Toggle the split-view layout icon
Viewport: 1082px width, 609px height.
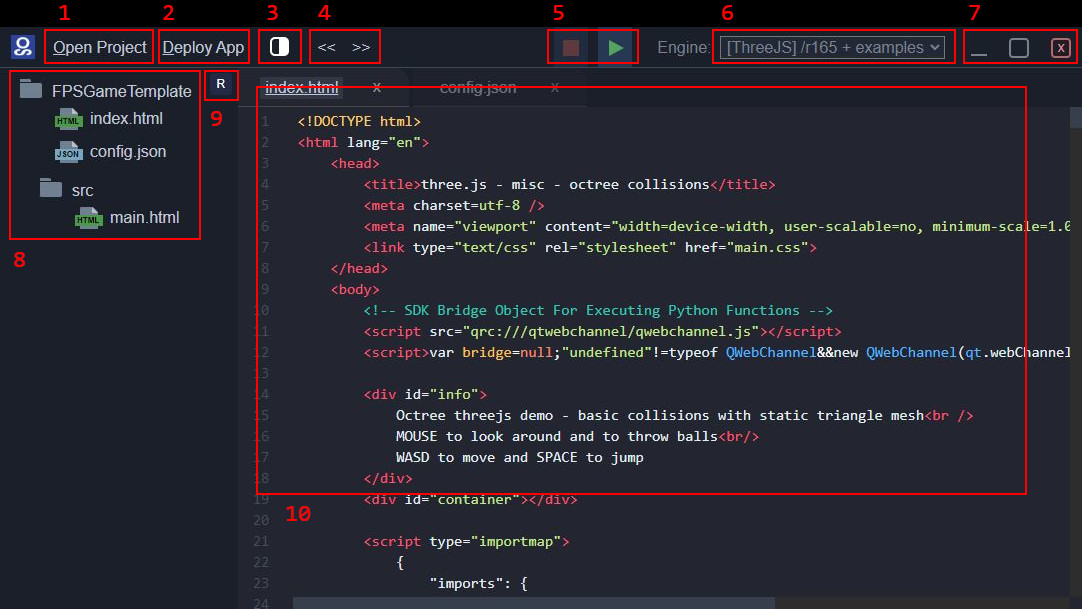tap(279, 47)
